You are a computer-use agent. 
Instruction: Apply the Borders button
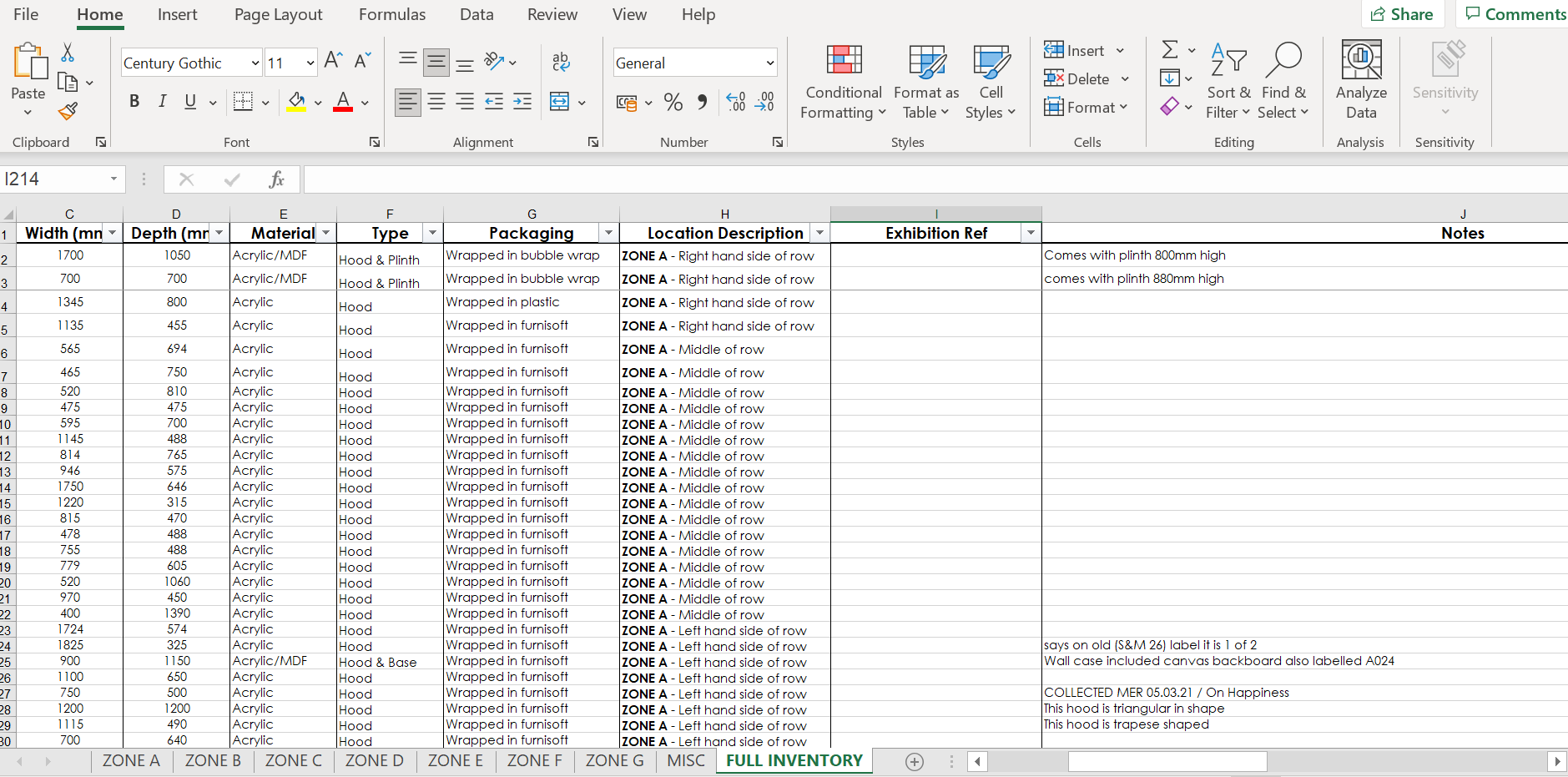pyautogui.click(x=243, y=102)
